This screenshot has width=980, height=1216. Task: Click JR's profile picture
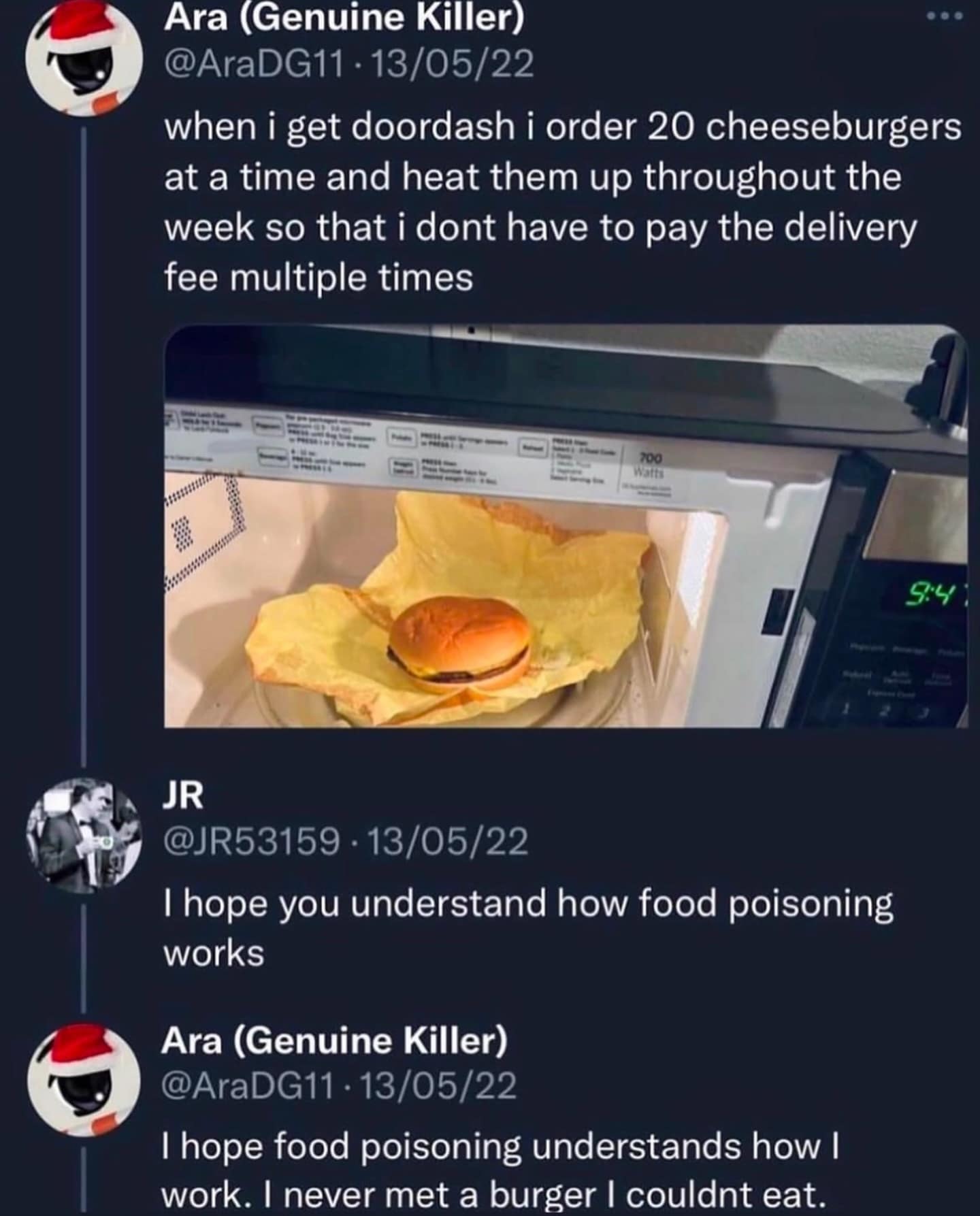coord(84,835)
